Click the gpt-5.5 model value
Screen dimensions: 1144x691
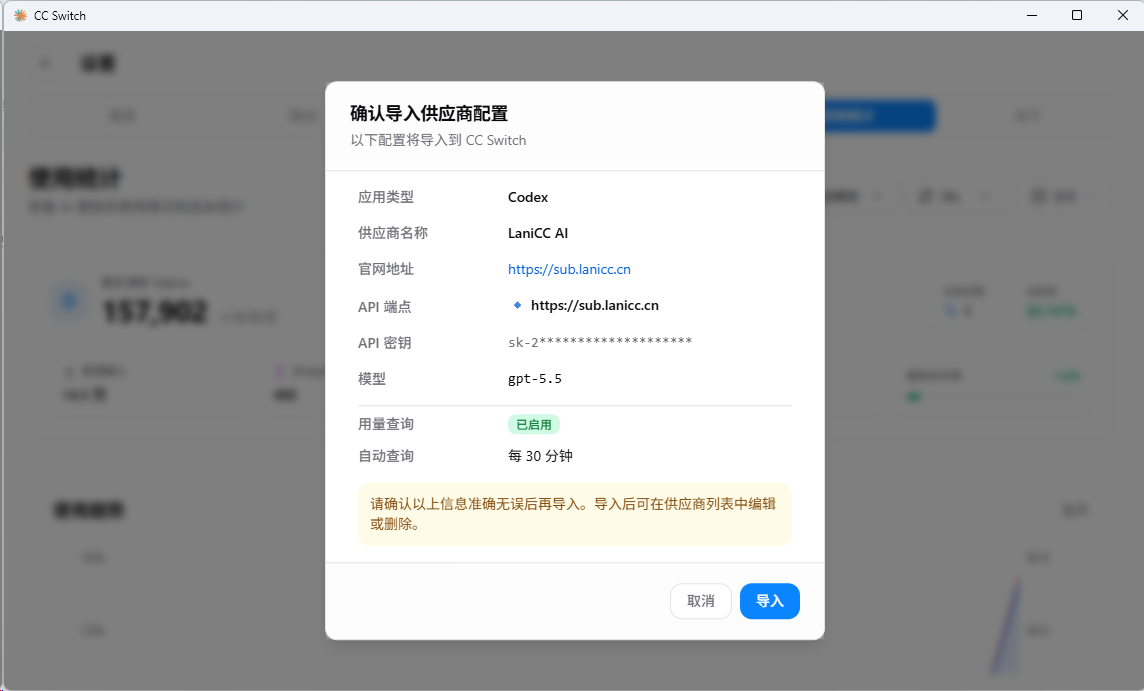pos(535,379)
